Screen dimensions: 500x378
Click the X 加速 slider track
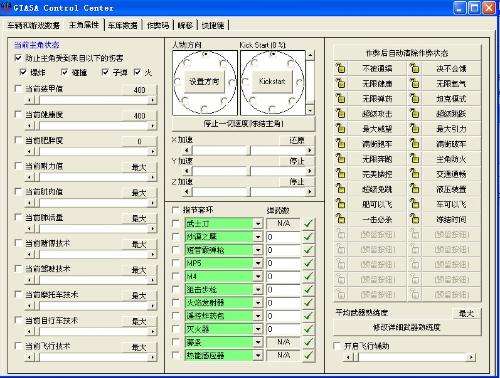point(249,150)
